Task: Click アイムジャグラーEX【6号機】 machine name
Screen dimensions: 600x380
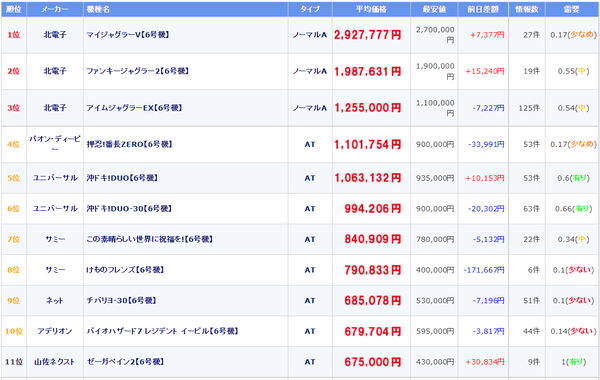Action: 134,108
